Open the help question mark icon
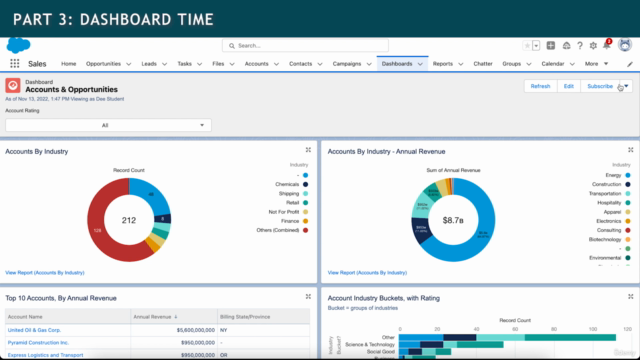The height and width of the screenshot is (360, 640). pyautogui.click(x=580, y=46)
